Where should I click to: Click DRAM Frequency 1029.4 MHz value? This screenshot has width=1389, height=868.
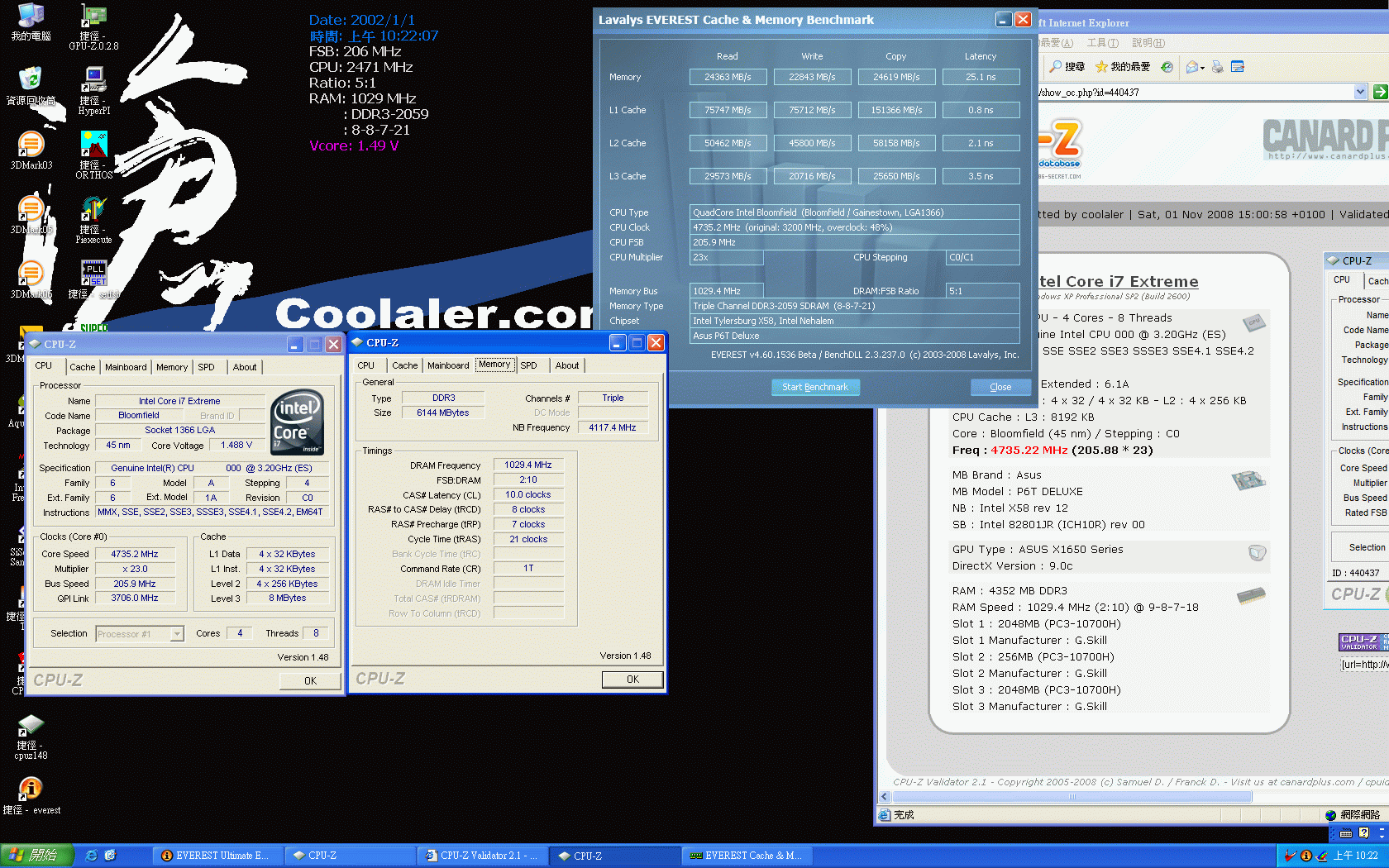click(x=528, y=465)
